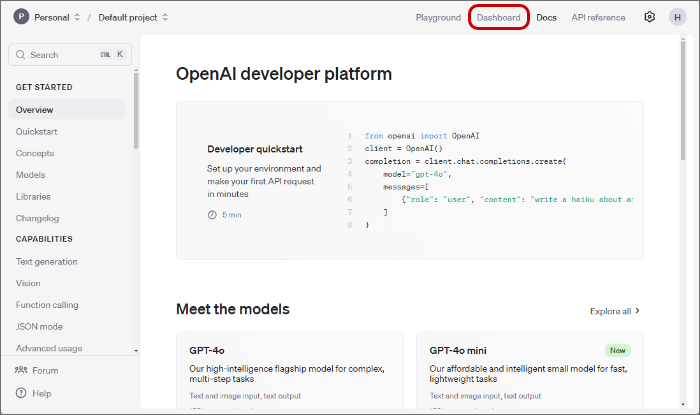700x415 pixels.
Task: Select the Docs tab
Action: click(x=546, y=17)
